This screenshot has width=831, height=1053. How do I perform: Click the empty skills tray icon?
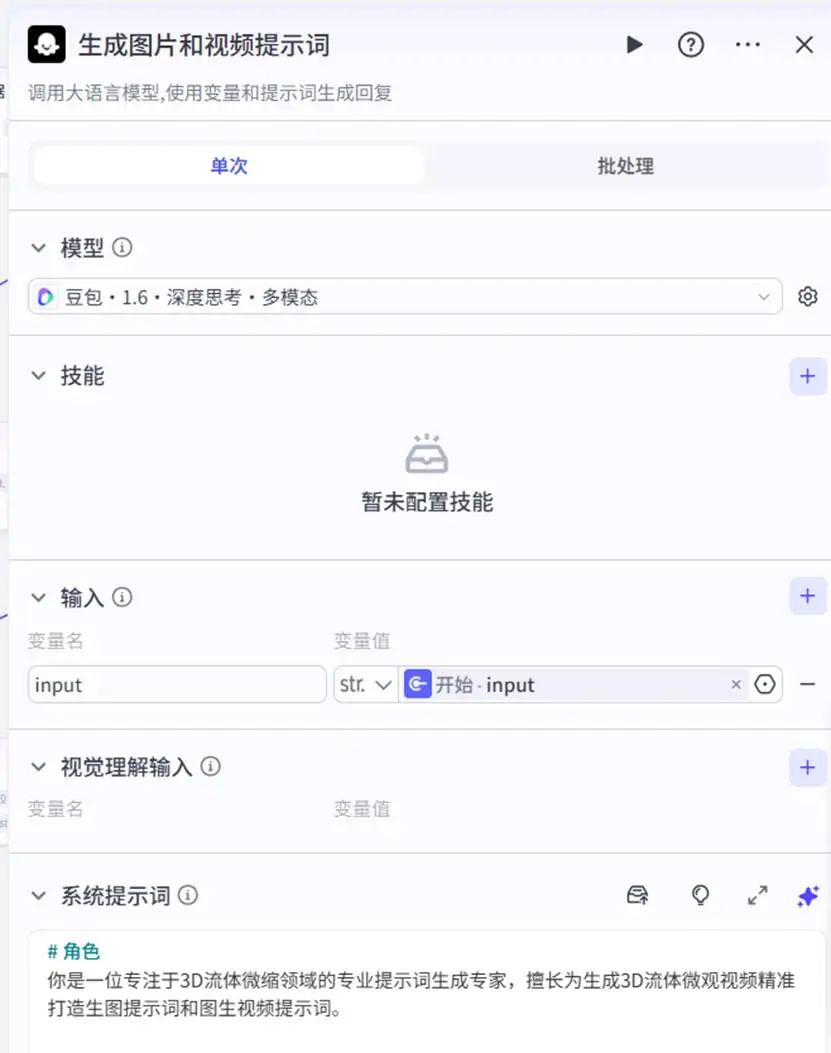tap(427, 454)
